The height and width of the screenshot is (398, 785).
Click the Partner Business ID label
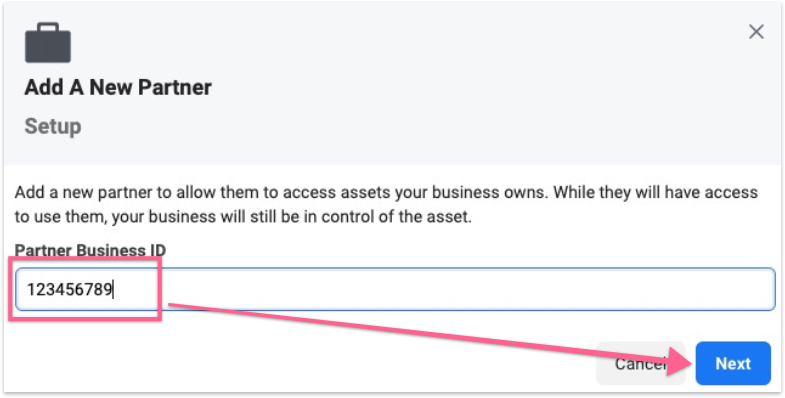[x=90, y=250]
